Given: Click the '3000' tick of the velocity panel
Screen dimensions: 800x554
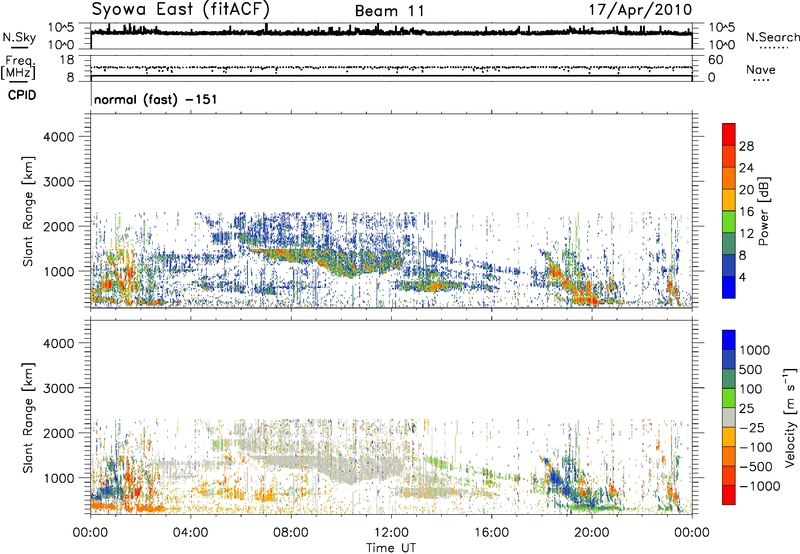Looking at the screenshot, I should pyautogui.click(x=58, y=388).
